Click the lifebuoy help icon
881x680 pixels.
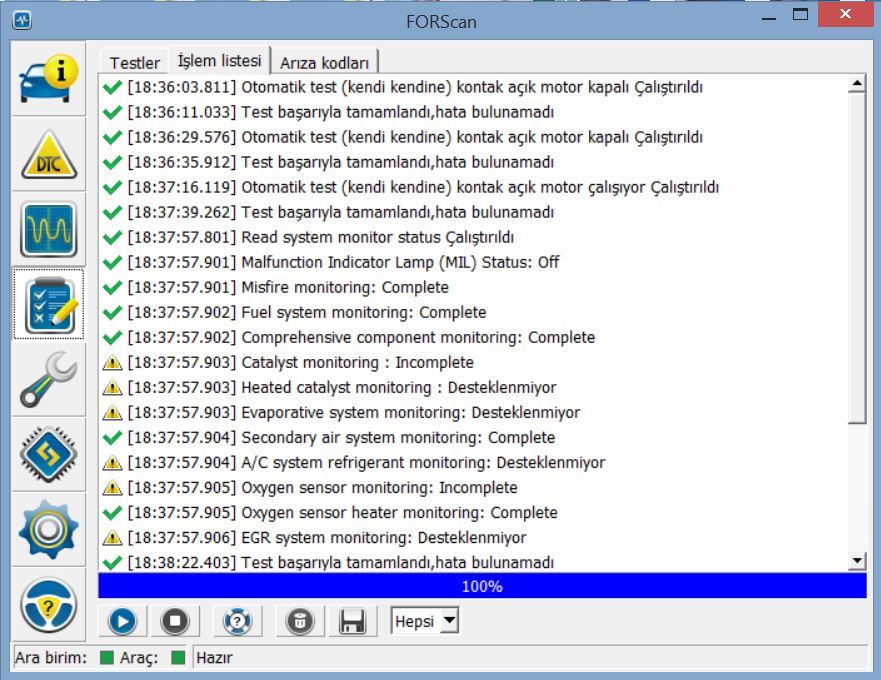(x=238, y=621)
